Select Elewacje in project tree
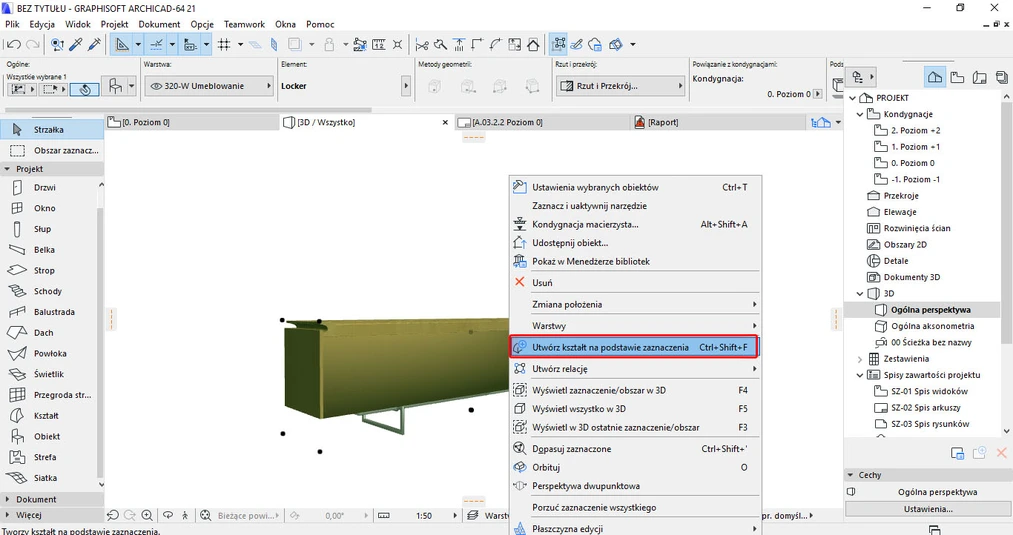1013x535 pixels. [900, 212]
